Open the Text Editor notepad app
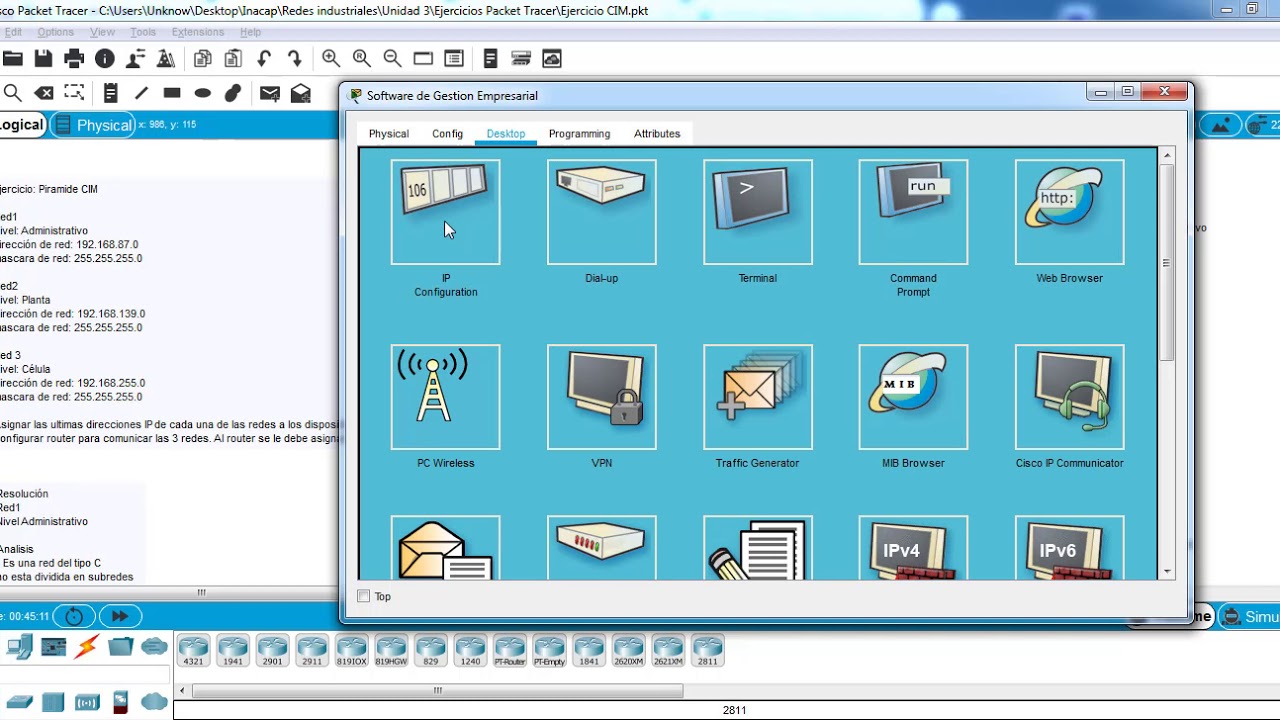 coord(757,548)
